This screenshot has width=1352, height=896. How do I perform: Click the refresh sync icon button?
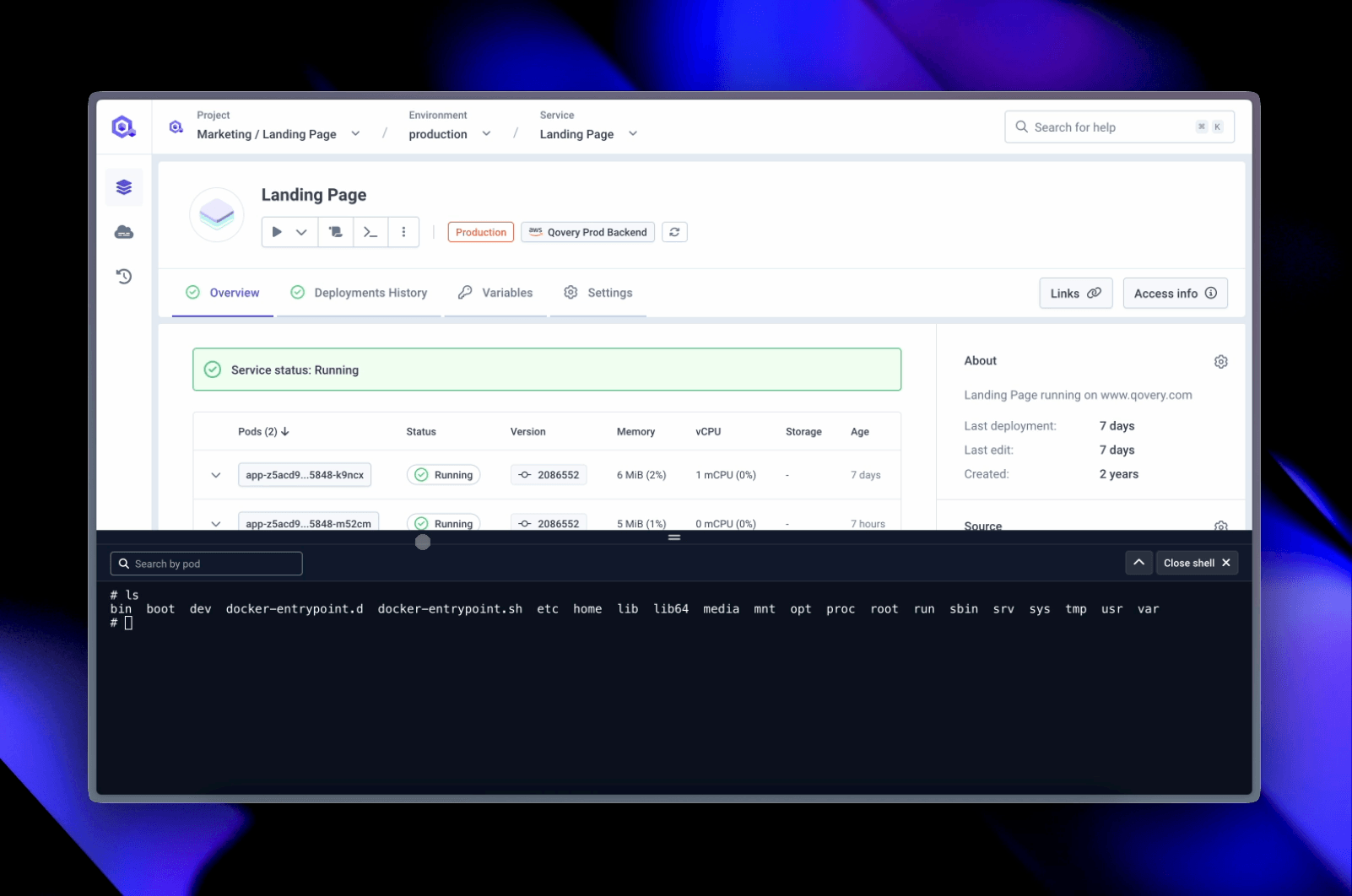674,232
